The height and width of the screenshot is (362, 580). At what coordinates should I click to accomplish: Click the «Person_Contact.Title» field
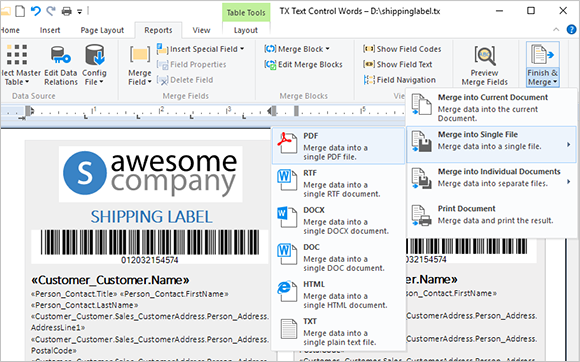pyautogui.click(x=74, y=294)
